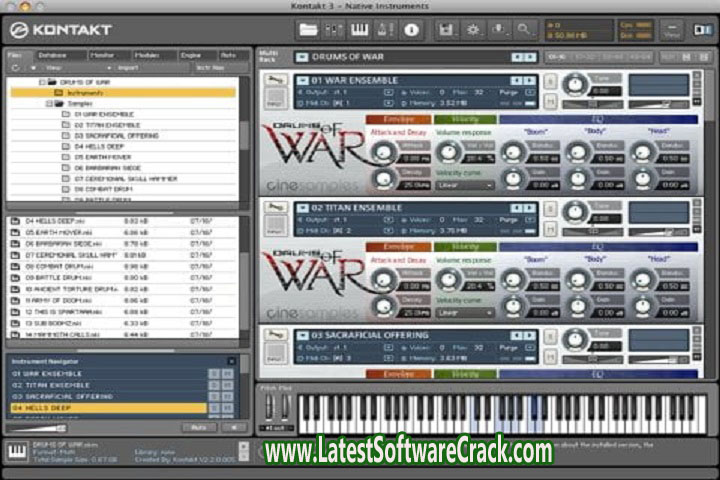Click the pitch bend wheel beside keyboard
The height and width of the screenshot is (480, 720).
click(x=270, y=407)
